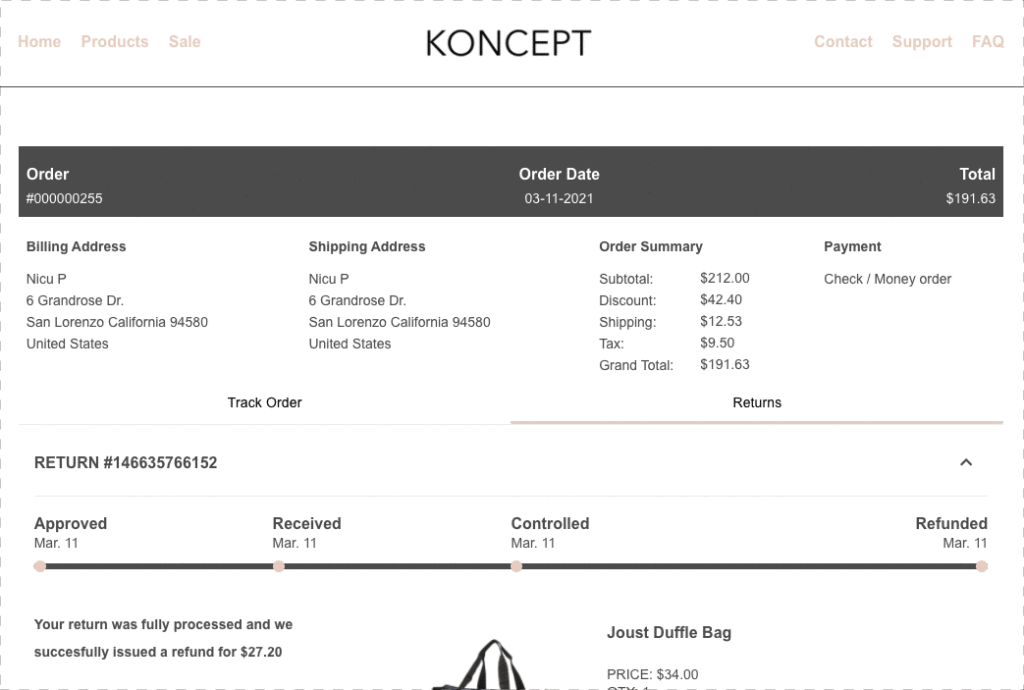Click the return progress bar line
1024x690 pixels.
(x=400, y=566)
